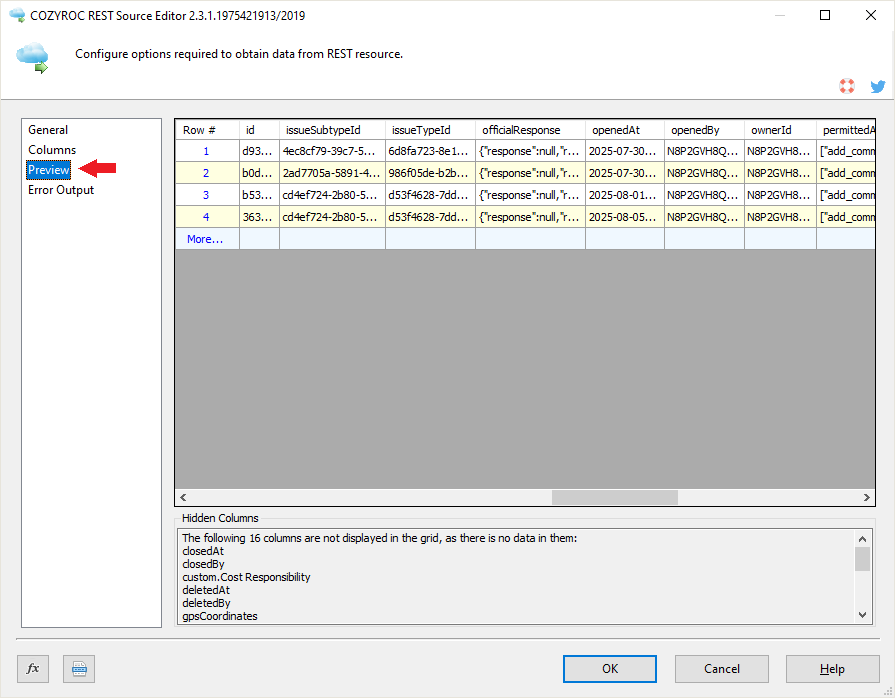Open the Columns page

[x=52, y=150]
